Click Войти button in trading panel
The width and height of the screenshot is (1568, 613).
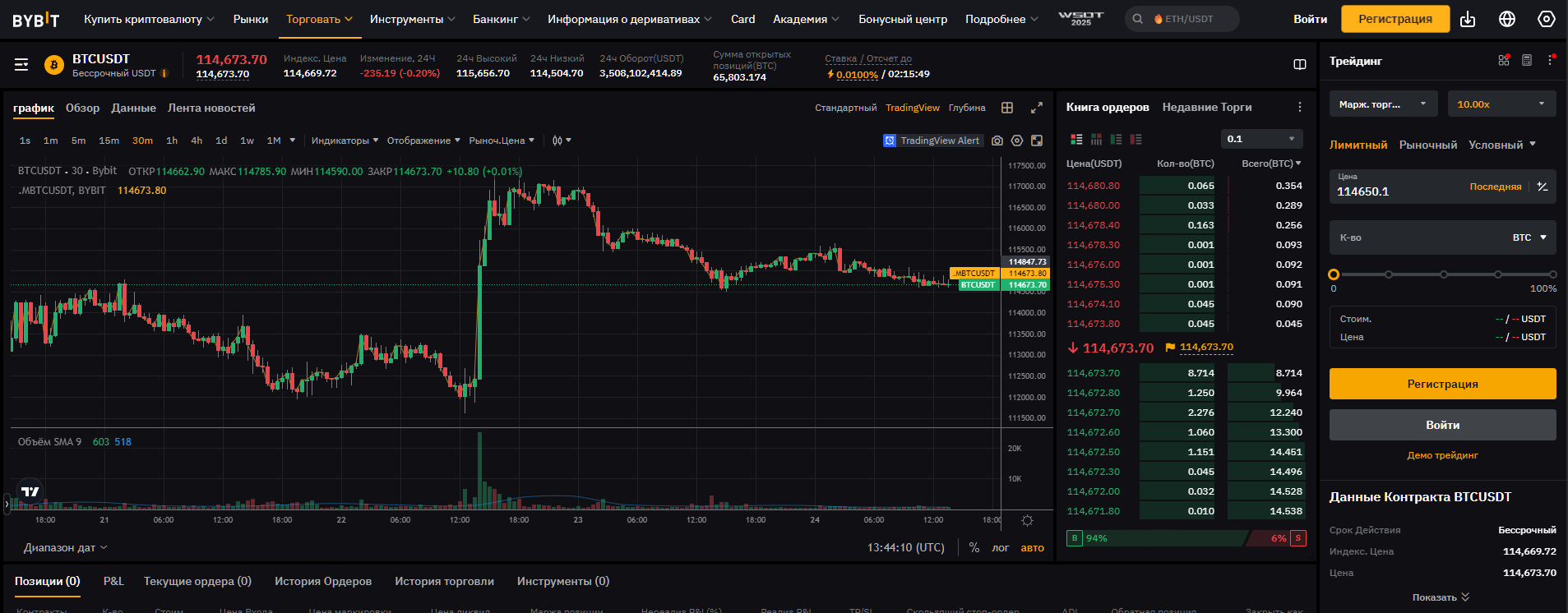coord(1443,425)
